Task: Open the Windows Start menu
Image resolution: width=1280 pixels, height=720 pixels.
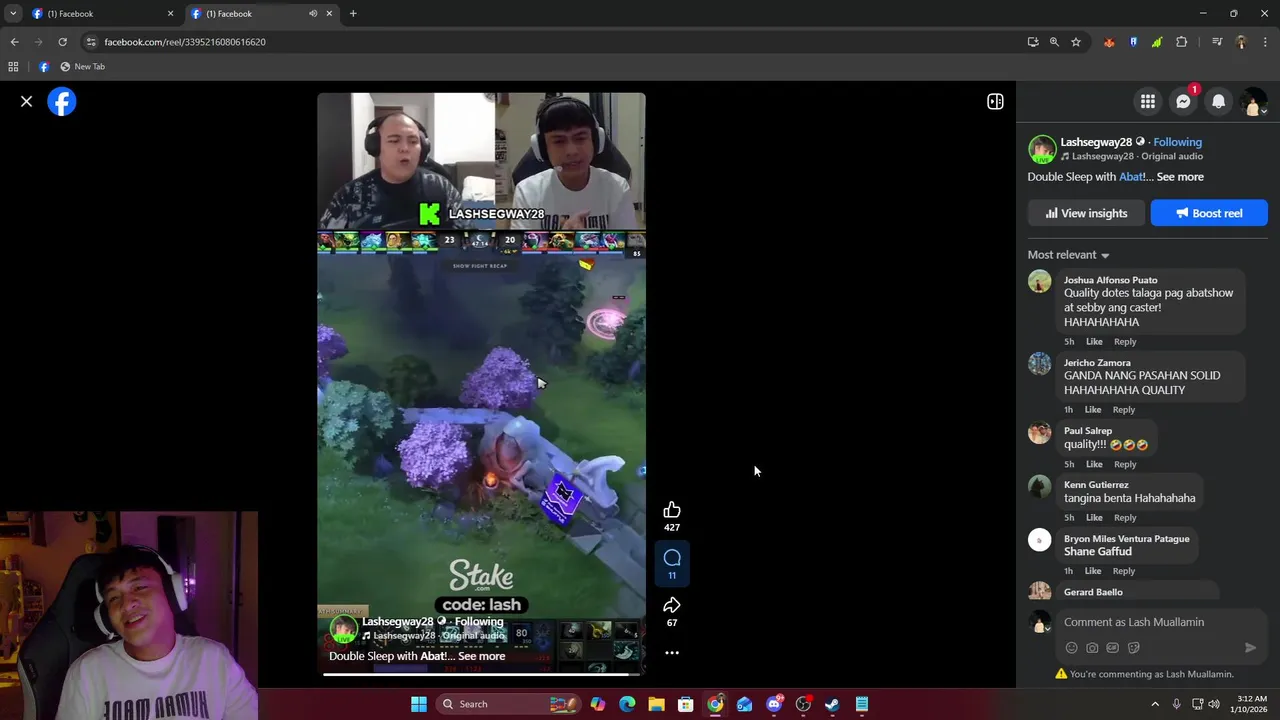Action: point(418,704)
